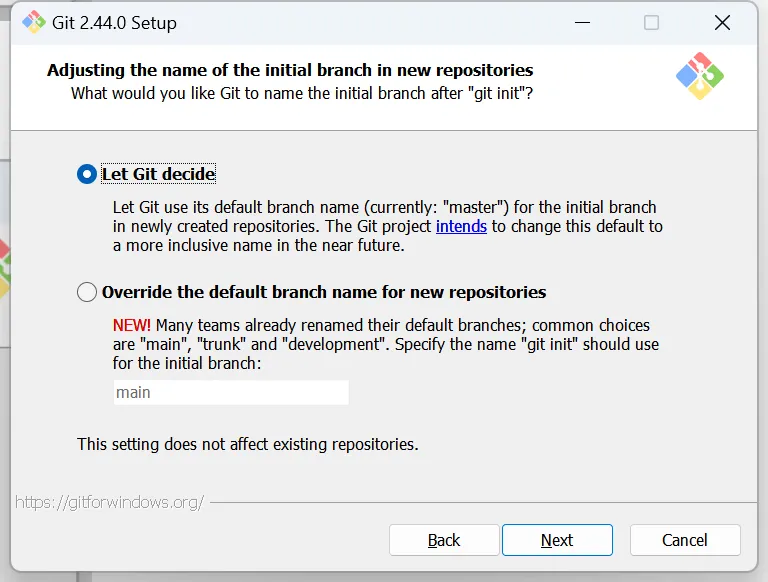Screen dimensions: 768x582
Task: Click the gitforwindows.org URL text
Action: tap(110, 502)
